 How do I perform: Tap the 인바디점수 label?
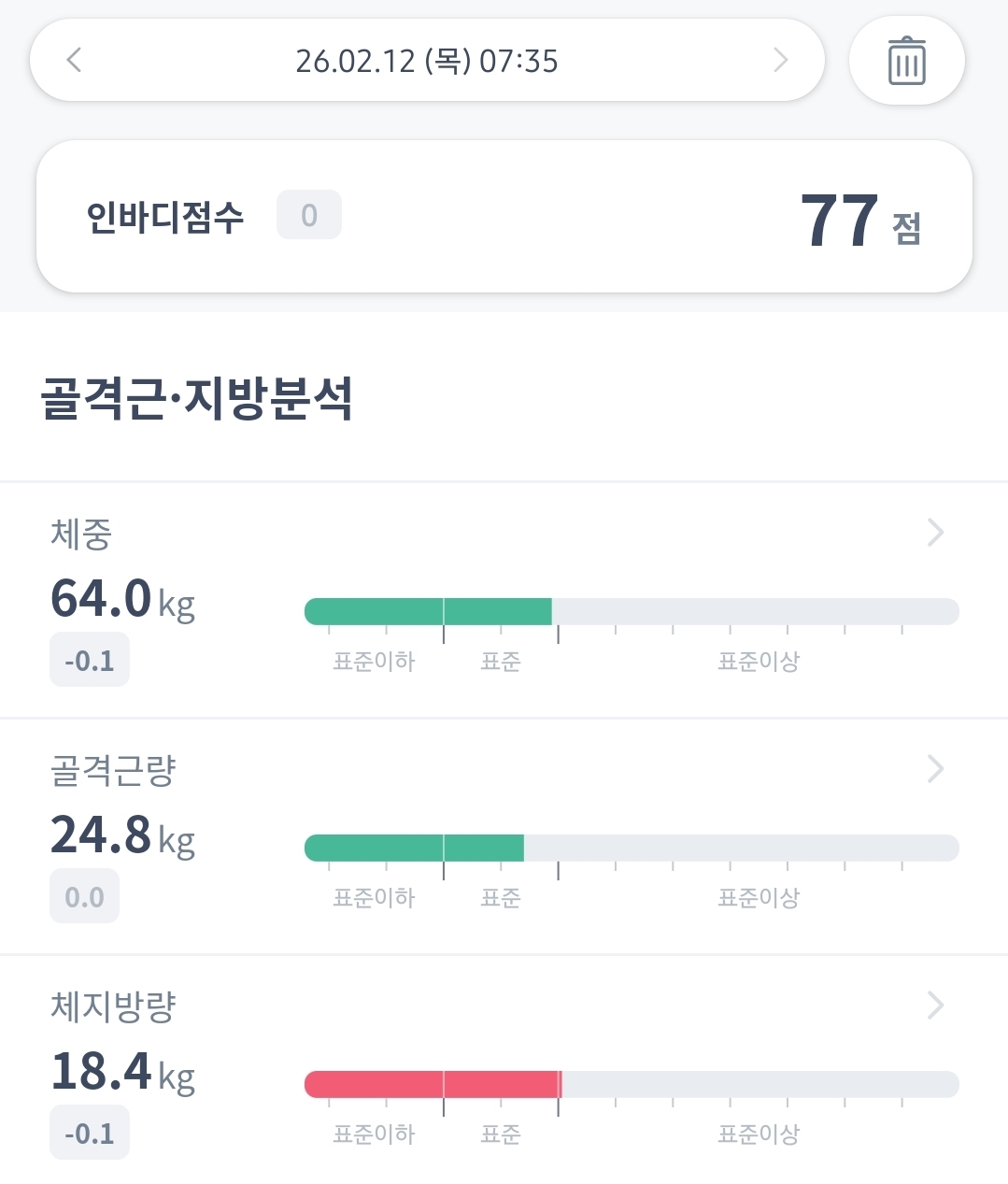click(x=164, y=217)
